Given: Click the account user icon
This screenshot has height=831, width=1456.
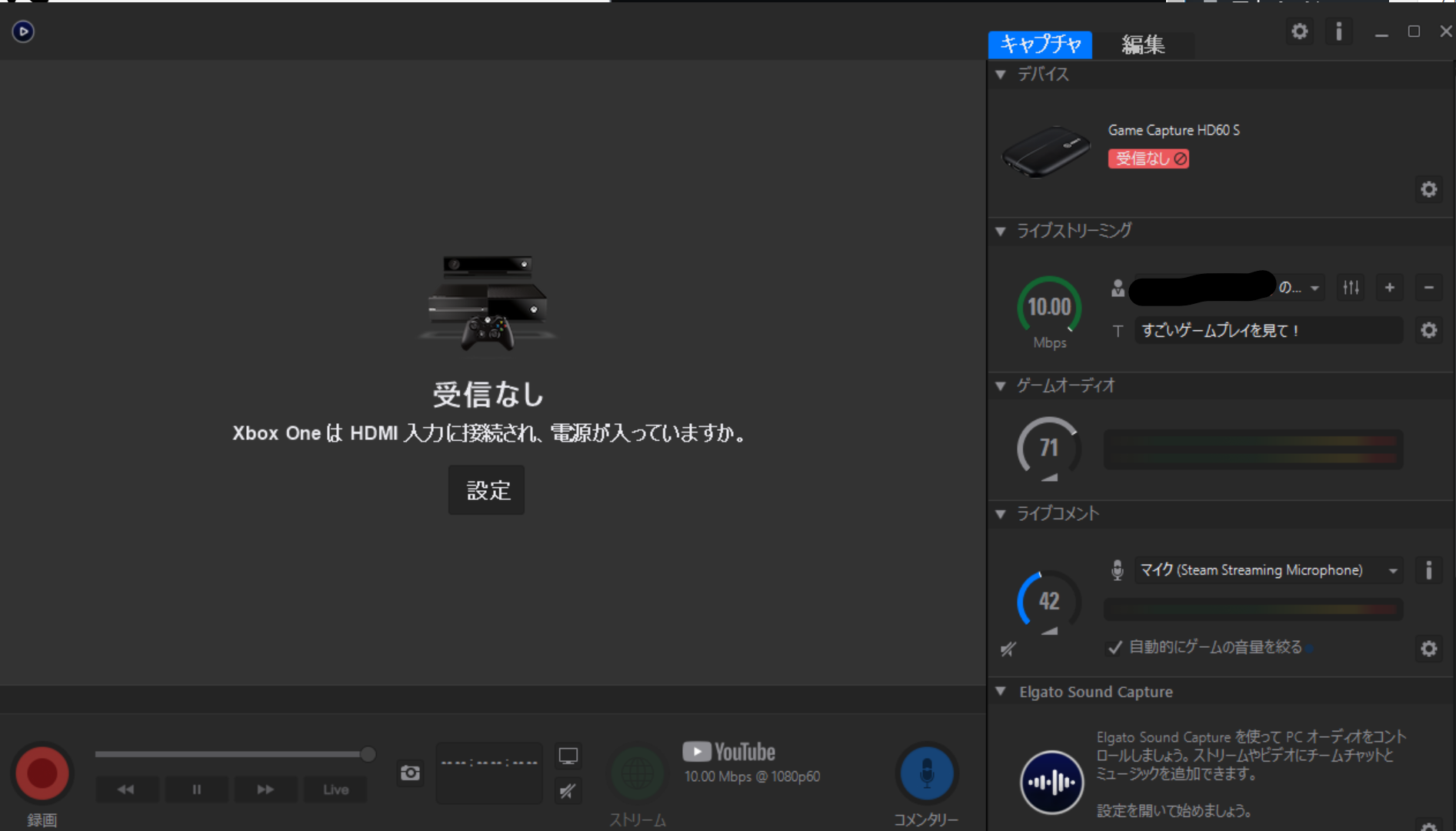Looking at the screenshot, I should coord(1118,288).
